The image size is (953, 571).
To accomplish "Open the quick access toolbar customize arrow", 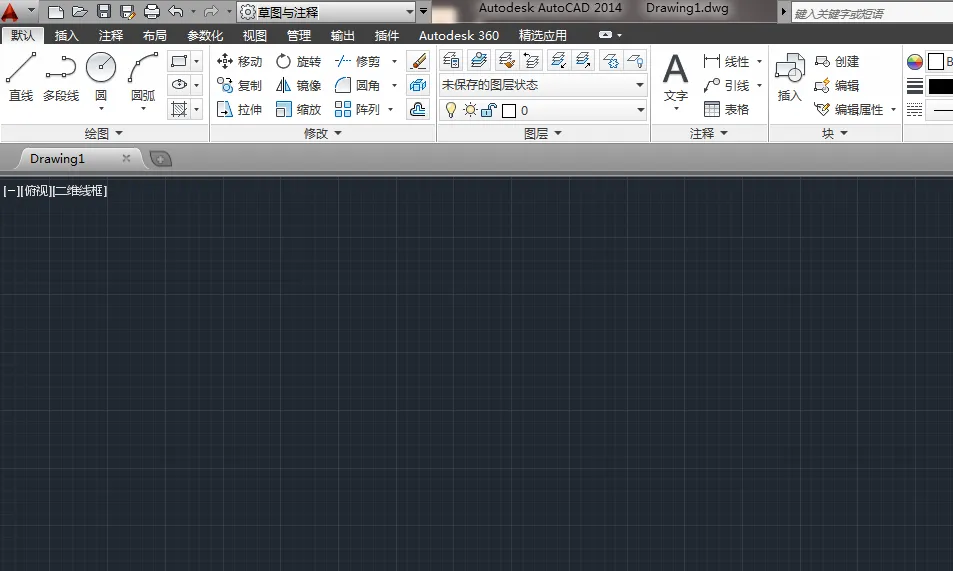I will 424,11.
